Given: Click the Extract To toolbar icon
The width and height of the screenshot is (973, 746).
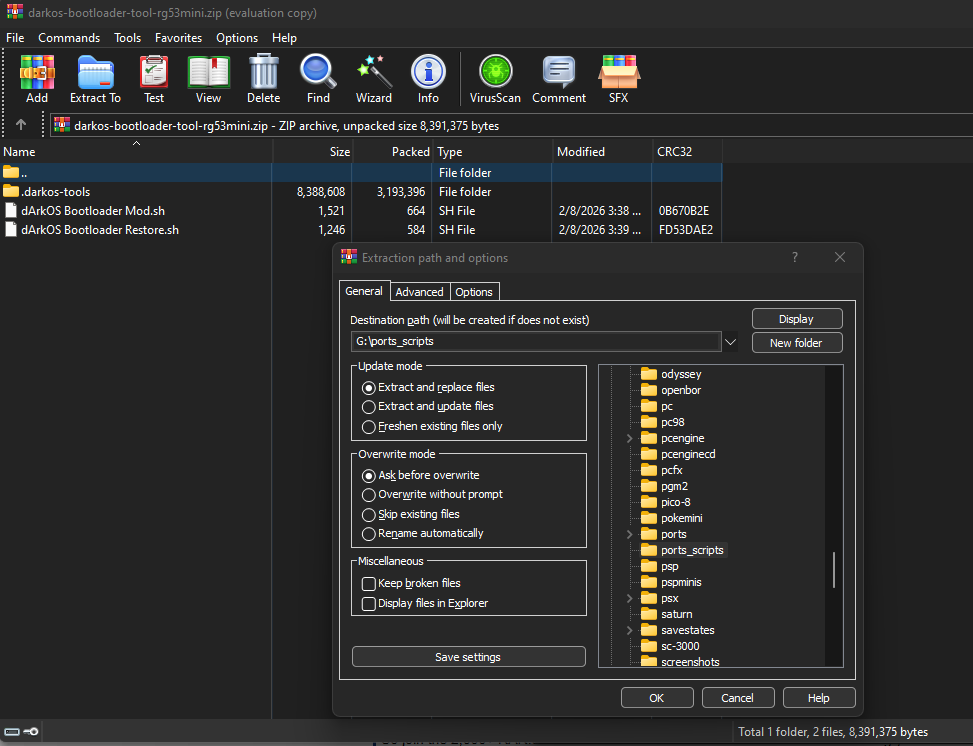Looking at the screenshot, I should [95, 78].
